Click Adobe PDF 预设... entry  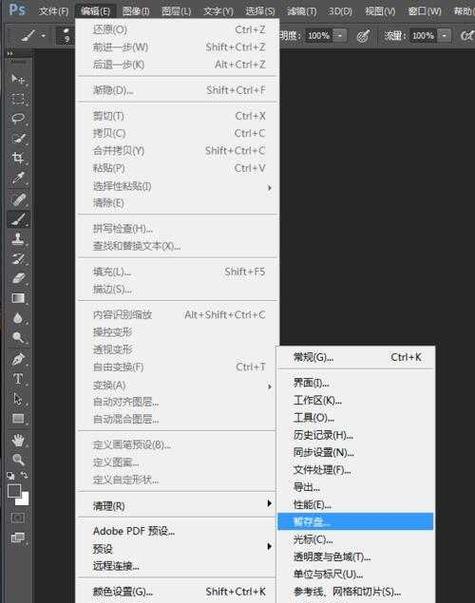tap(133, 531)
